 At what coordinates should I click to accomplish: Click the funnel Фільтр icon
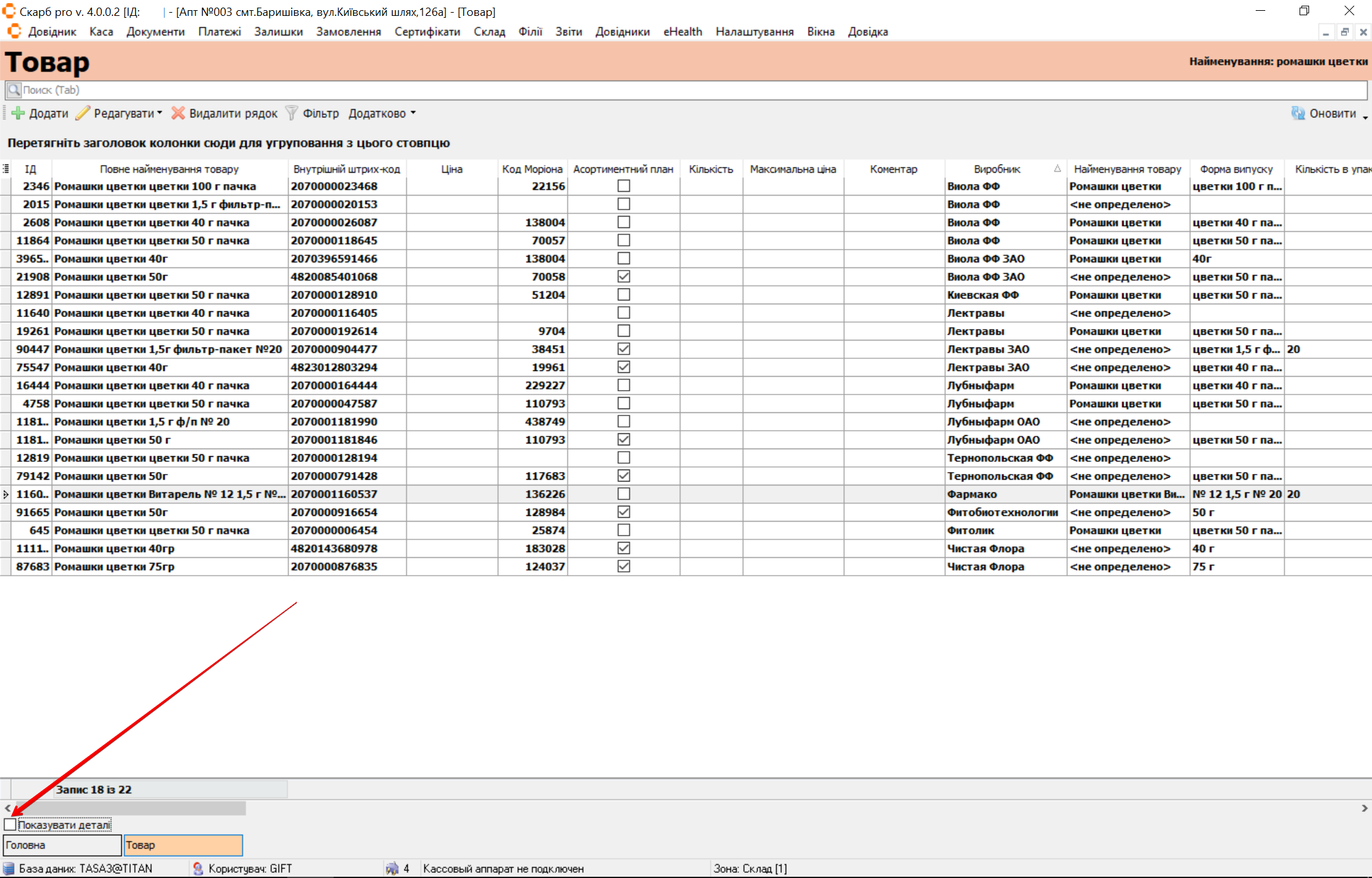coord(292,114)
